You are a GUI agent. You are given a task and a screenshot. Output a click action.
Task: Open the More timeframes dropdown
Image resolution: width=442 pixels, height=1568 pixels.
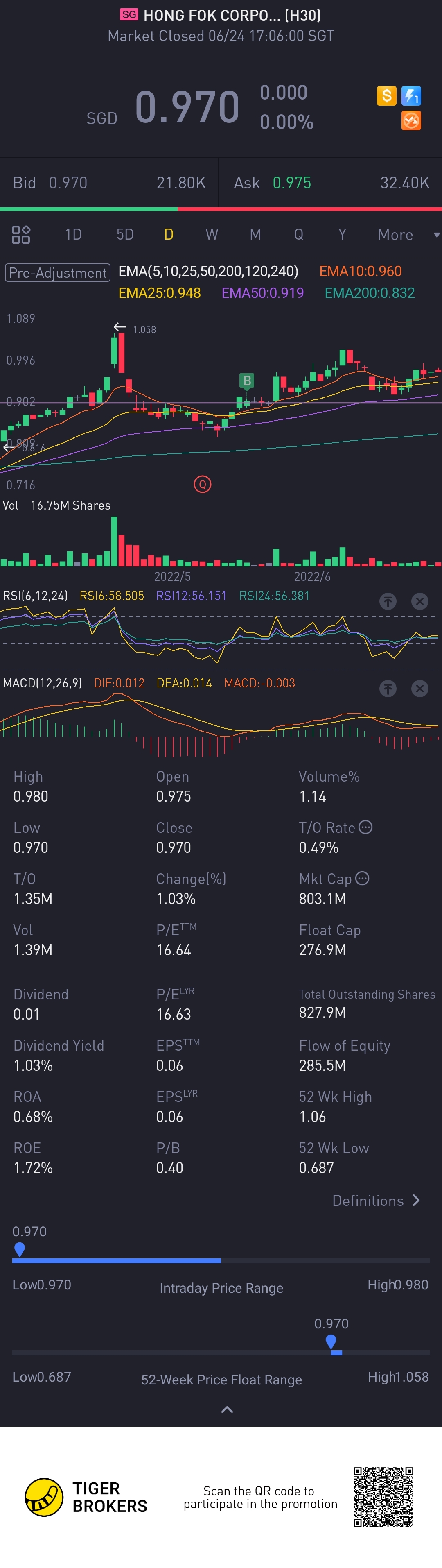click(x=408, y=234)
